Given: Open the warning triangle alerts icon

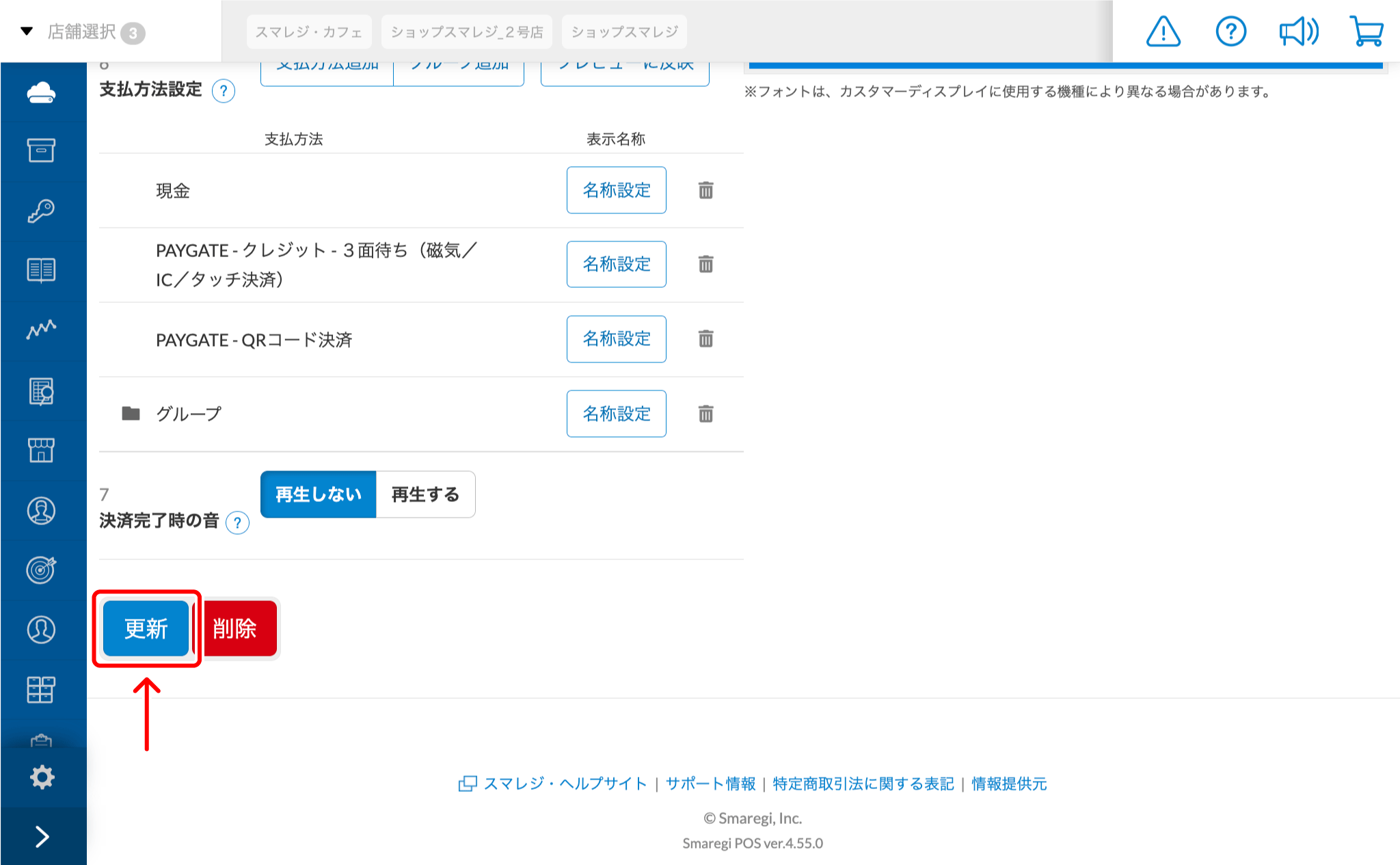Looking at the screenshot, I should click(x=1163, y=31).
